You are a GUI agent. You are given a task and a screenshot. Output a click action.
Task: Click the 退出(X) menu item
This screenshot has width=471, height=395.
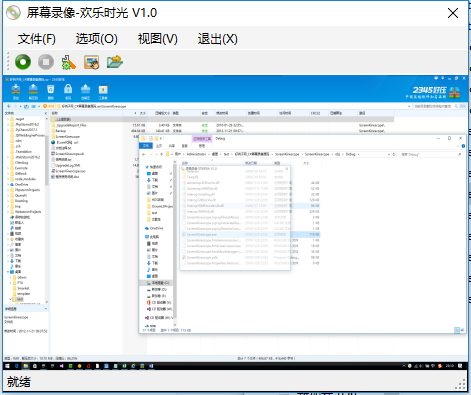pyautogui.click(x=218, y=39)
